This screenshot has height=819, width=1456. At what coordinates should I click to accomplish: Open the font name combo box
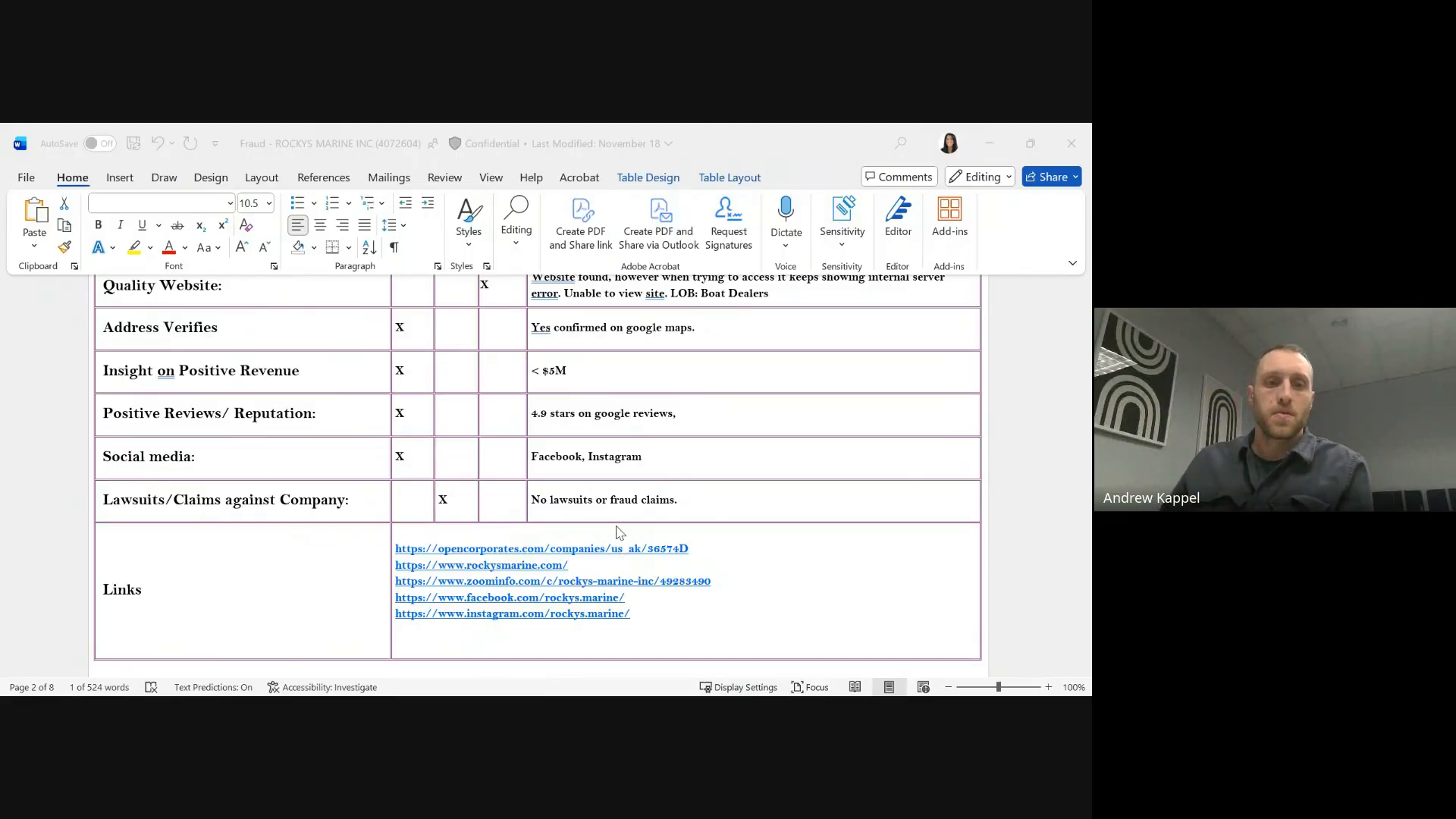pos(161,203)
